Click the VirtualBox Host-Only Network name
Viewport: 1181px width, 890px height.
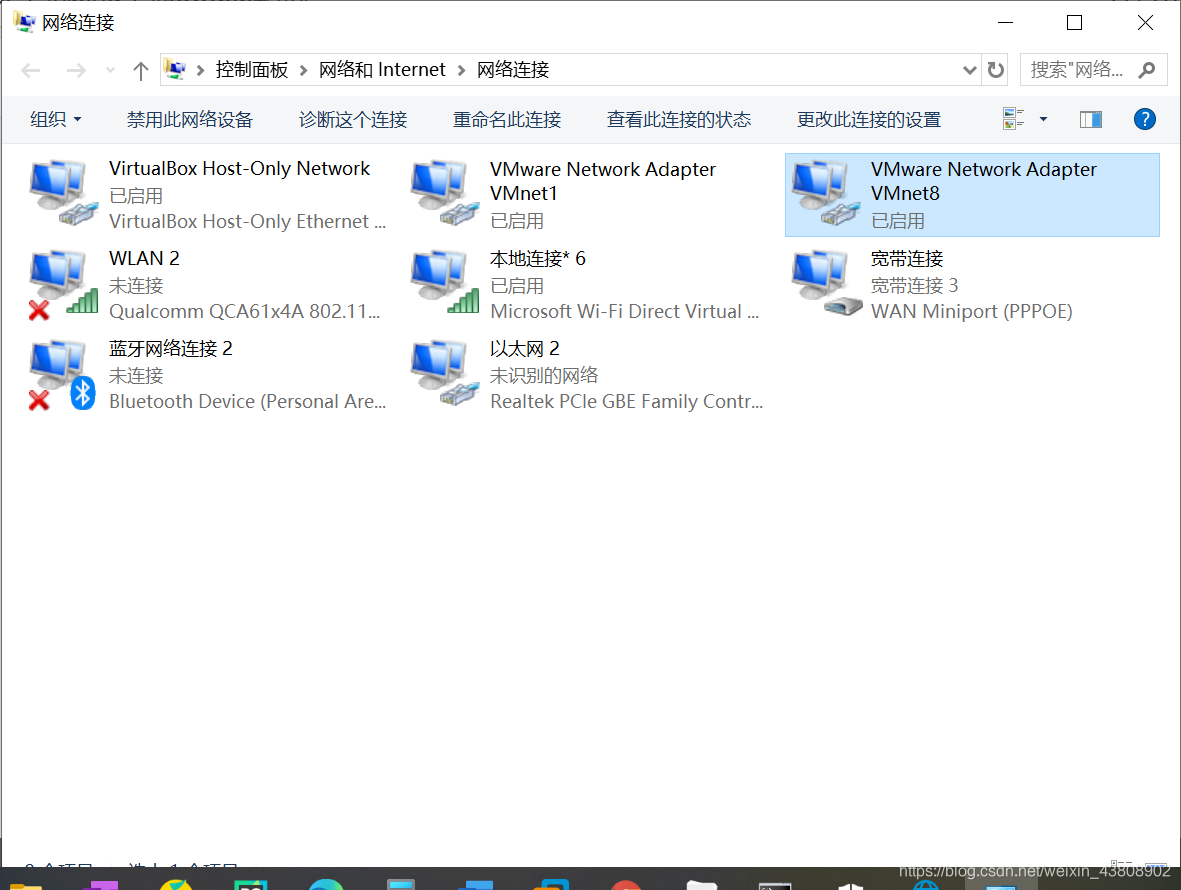240,169
